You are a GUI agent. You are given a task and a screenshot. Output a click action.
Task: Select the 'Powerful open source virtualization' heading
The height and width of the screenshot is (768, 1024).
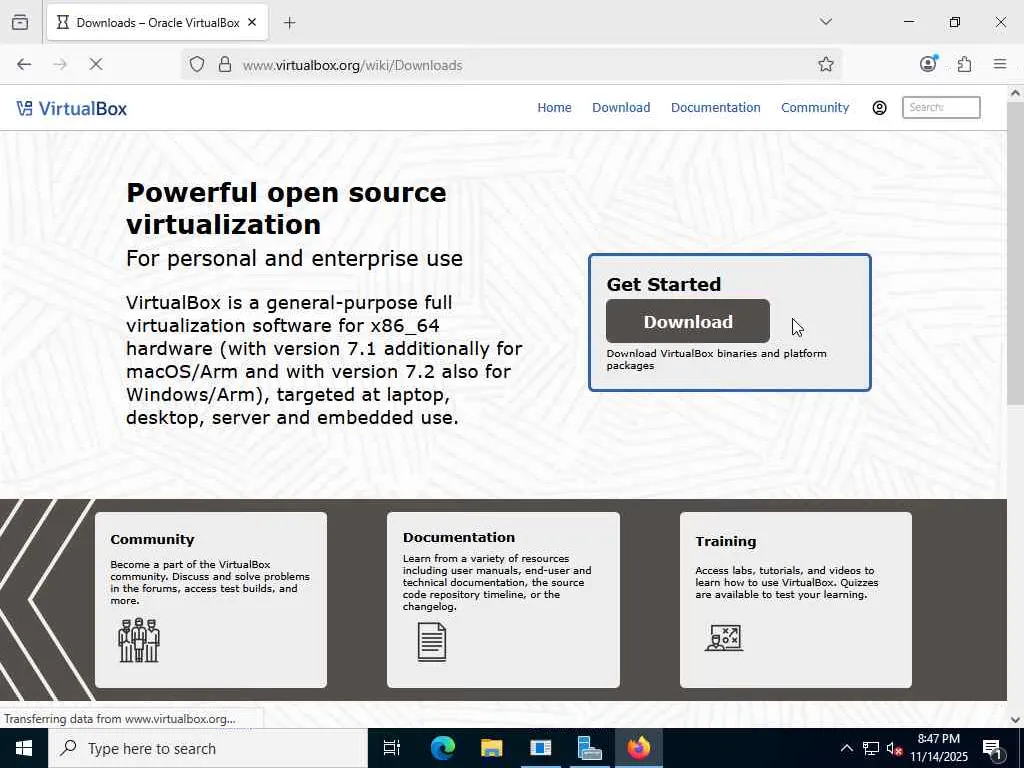click(x=286, y=208)
